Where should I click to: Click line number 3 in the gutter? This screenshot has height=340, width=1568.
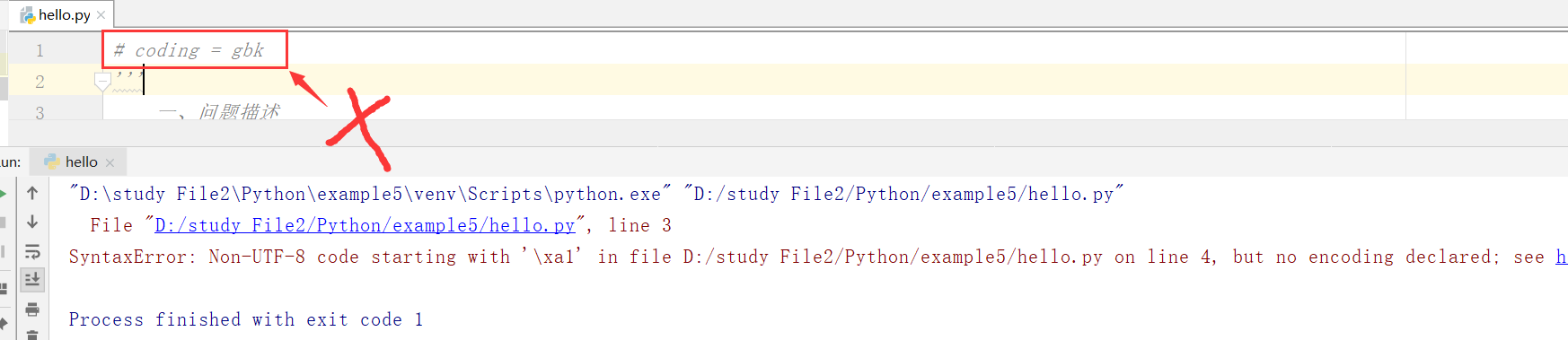[x=40, y=113]
